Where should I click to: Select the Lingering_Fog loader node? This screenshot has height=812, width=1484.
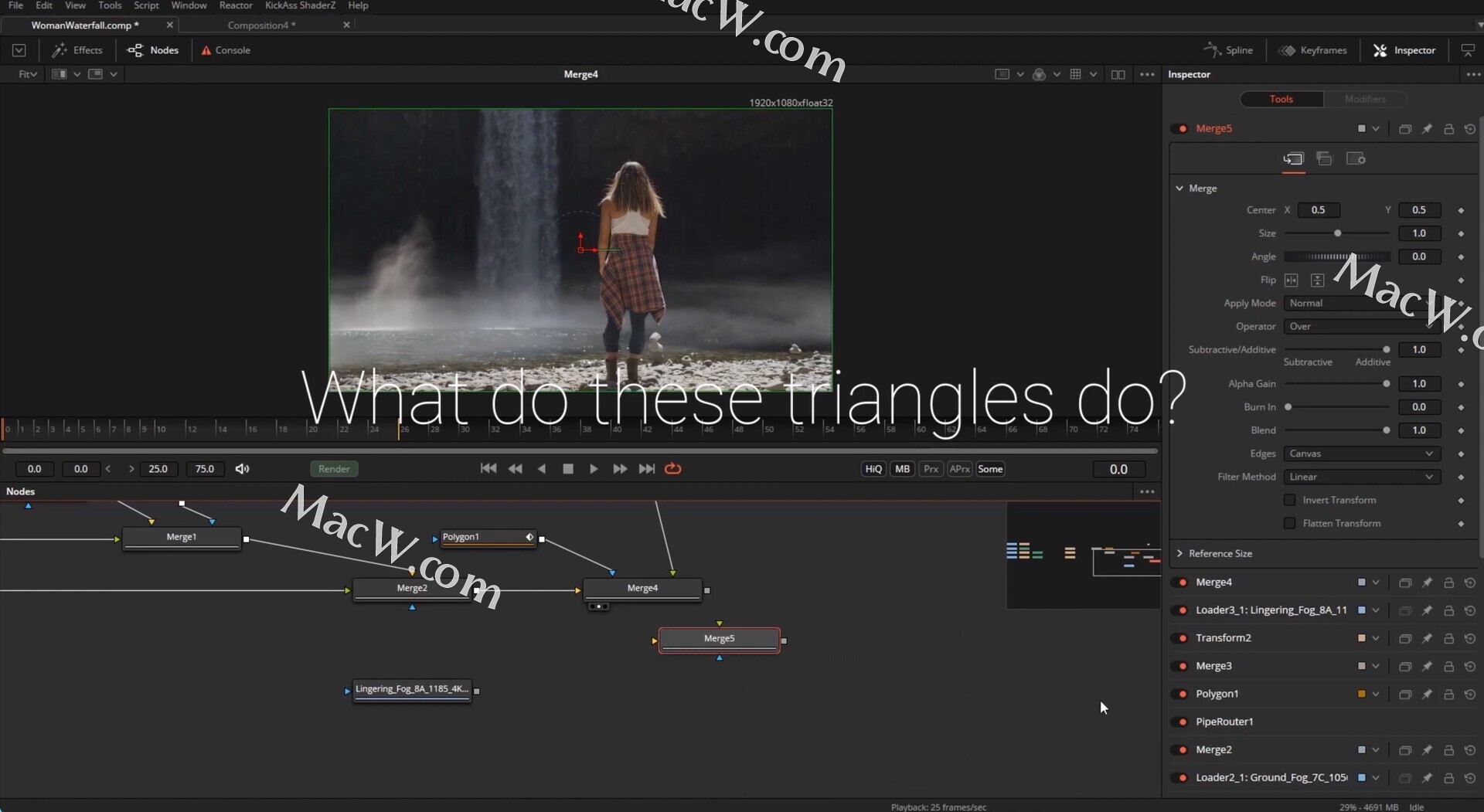(x=411, y=689)
